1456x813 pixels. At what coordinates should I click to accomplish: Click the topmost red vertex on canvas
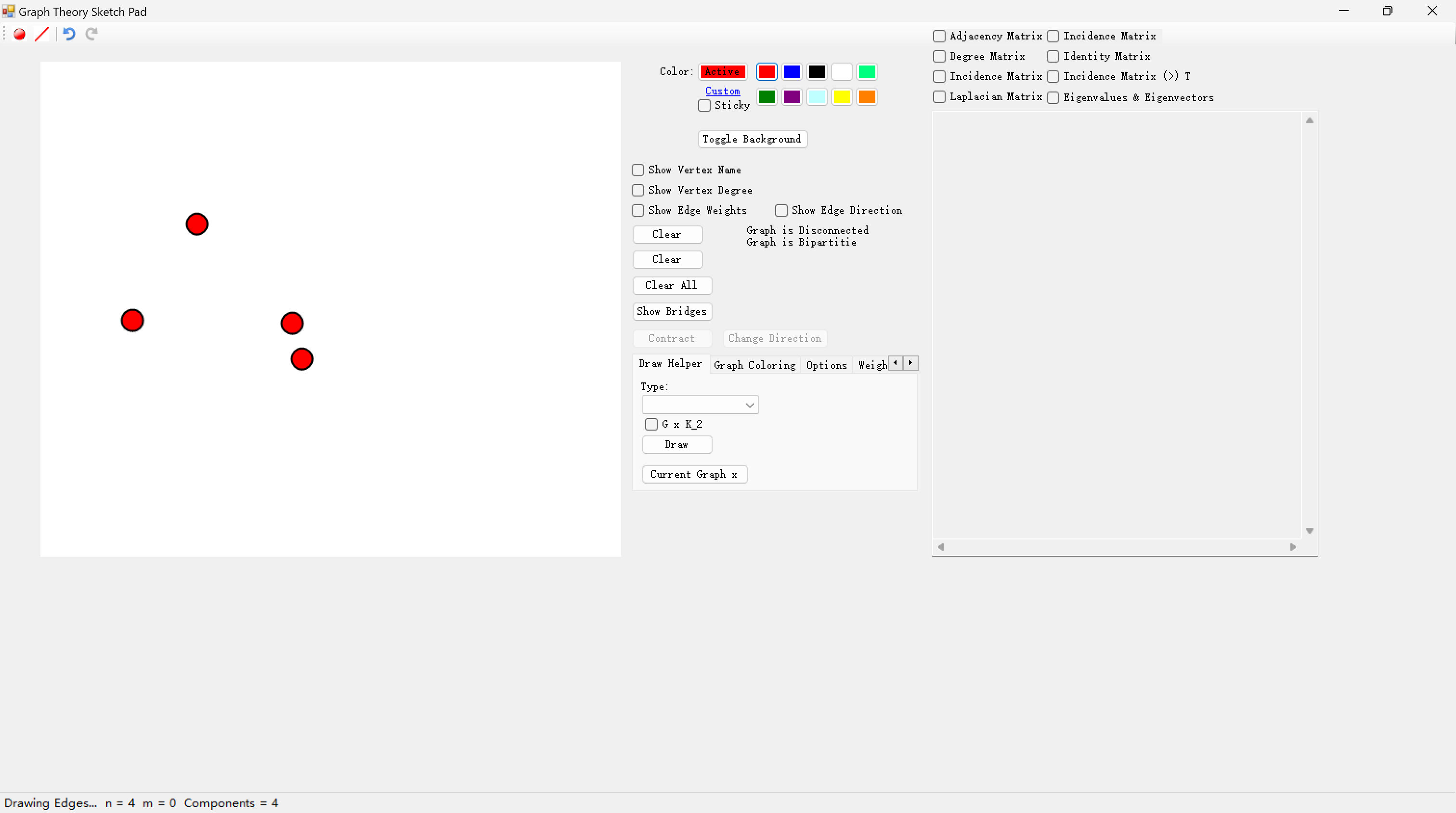coord(197,224)
